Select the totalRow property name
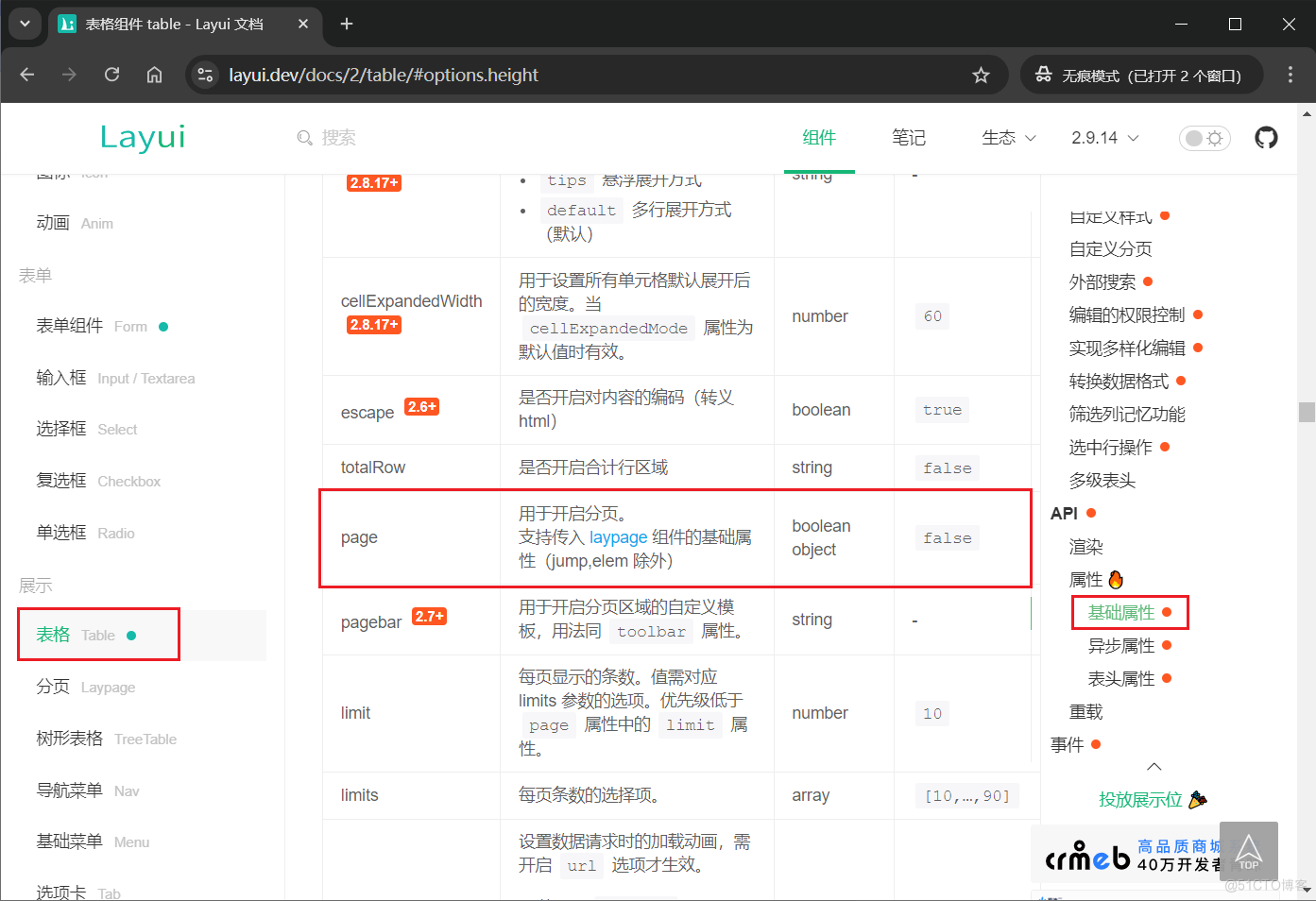 click(x=373, y=467)
